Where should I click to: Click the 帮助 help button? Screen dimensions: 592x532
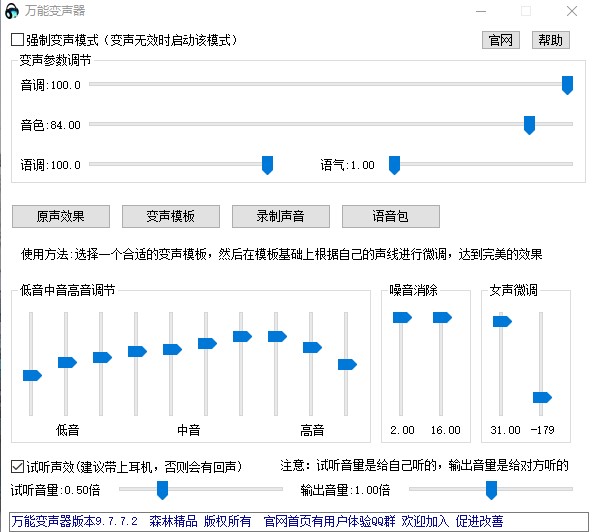pyautogui.click(x=550, y=40)
